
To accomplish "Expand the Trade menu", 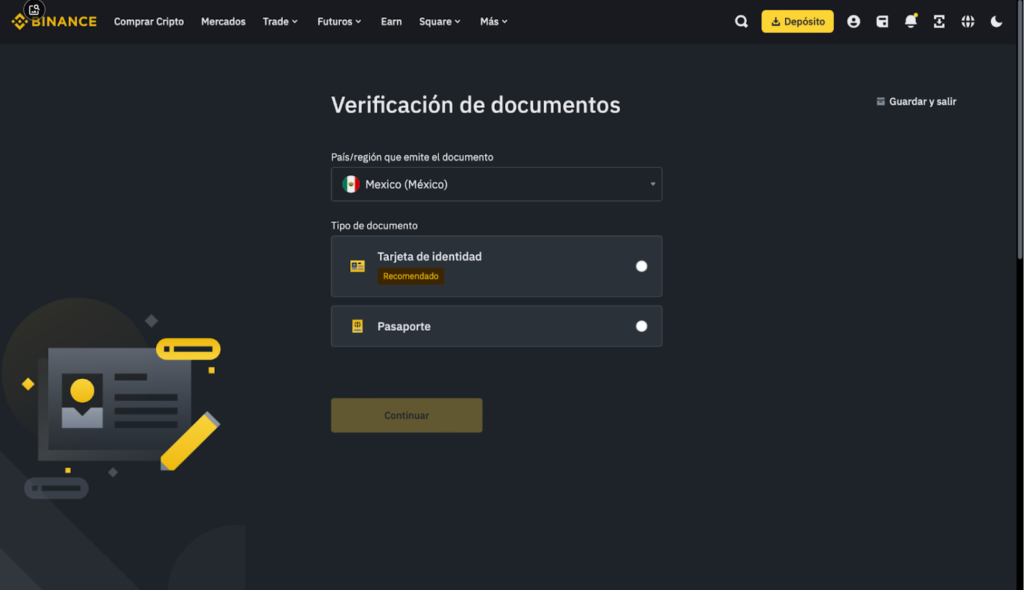I will [x=280, y=21].
